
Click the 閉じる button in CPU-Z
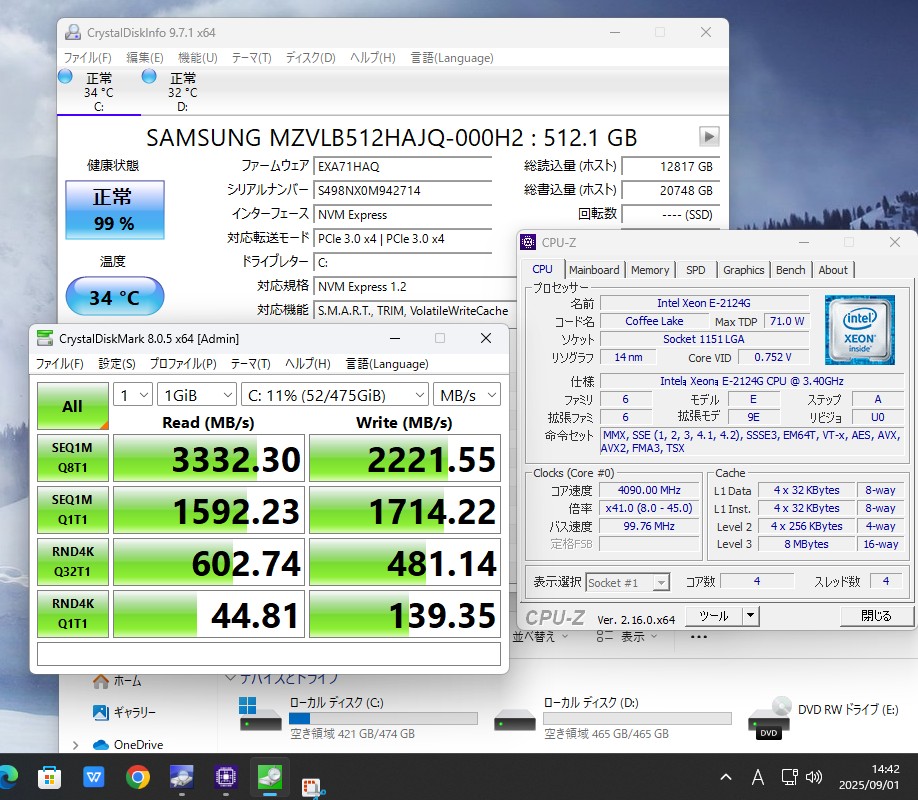pos(876,616)
